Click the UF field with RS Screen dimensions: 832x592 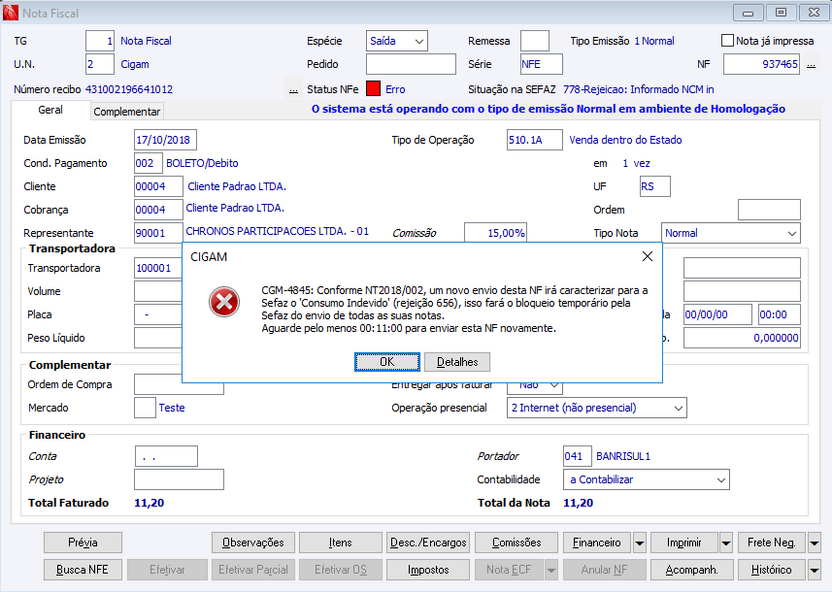[x=655, y=187]
